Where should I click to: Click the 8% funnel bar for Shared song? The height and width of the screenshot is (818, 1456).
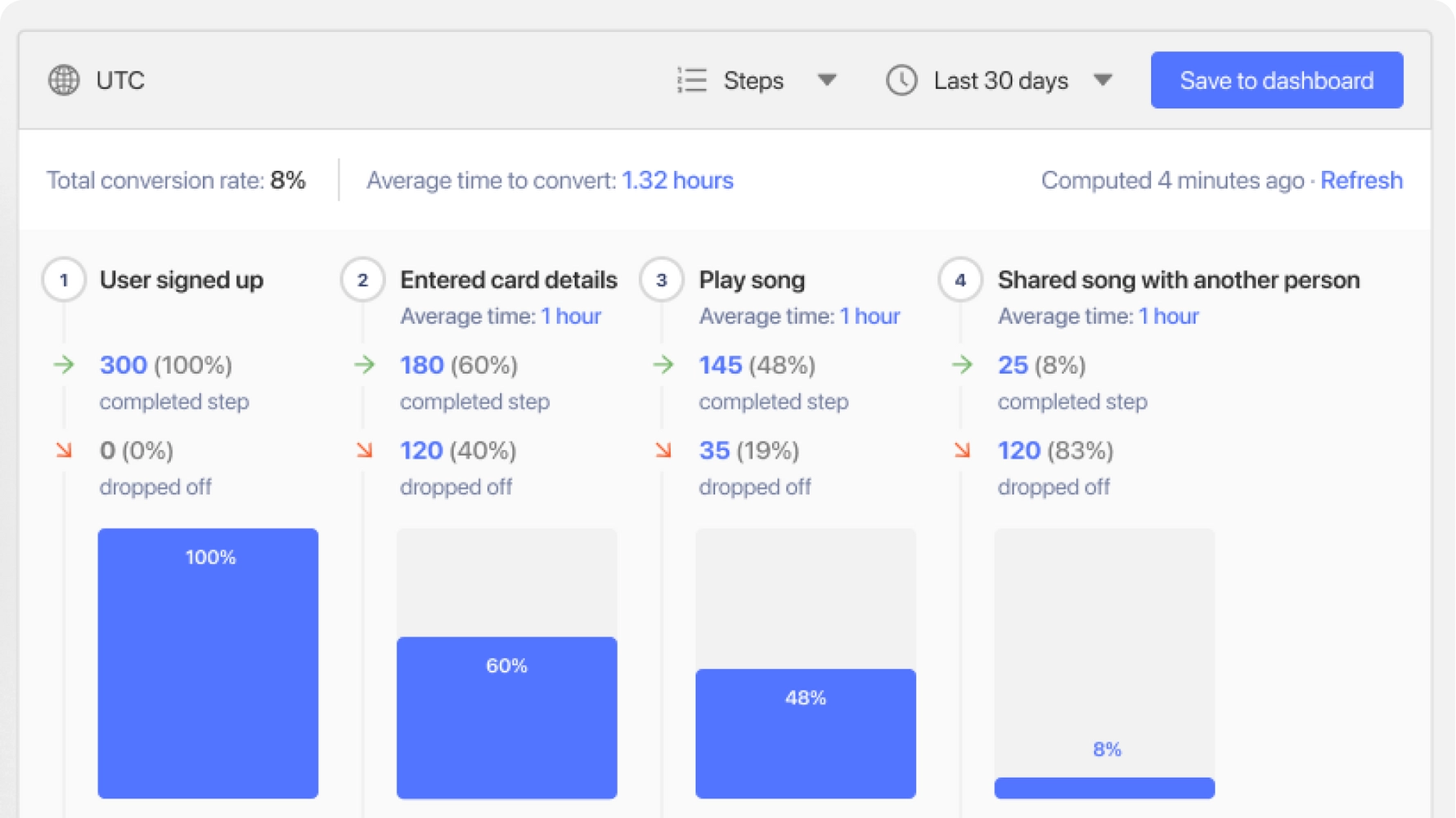click(x=1104, y=787)
